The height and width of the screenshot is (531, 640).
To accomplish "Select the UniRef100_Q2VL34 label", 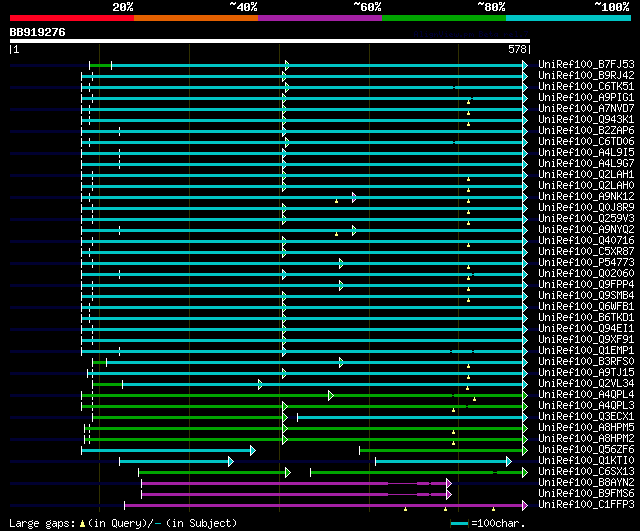I will pos(586,384).
